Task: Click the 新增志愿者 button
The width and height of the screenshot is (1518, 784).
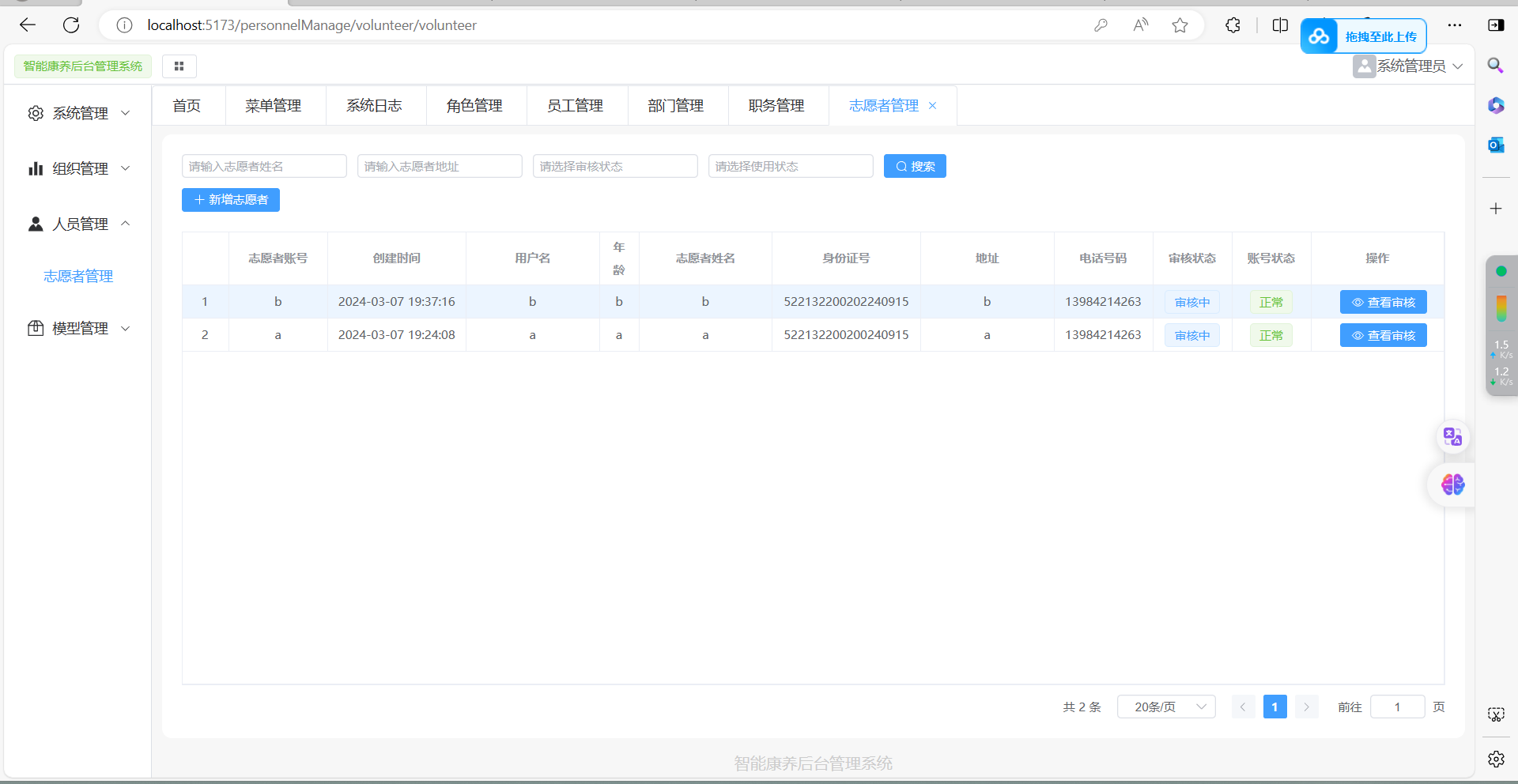Action: (231, 200)
